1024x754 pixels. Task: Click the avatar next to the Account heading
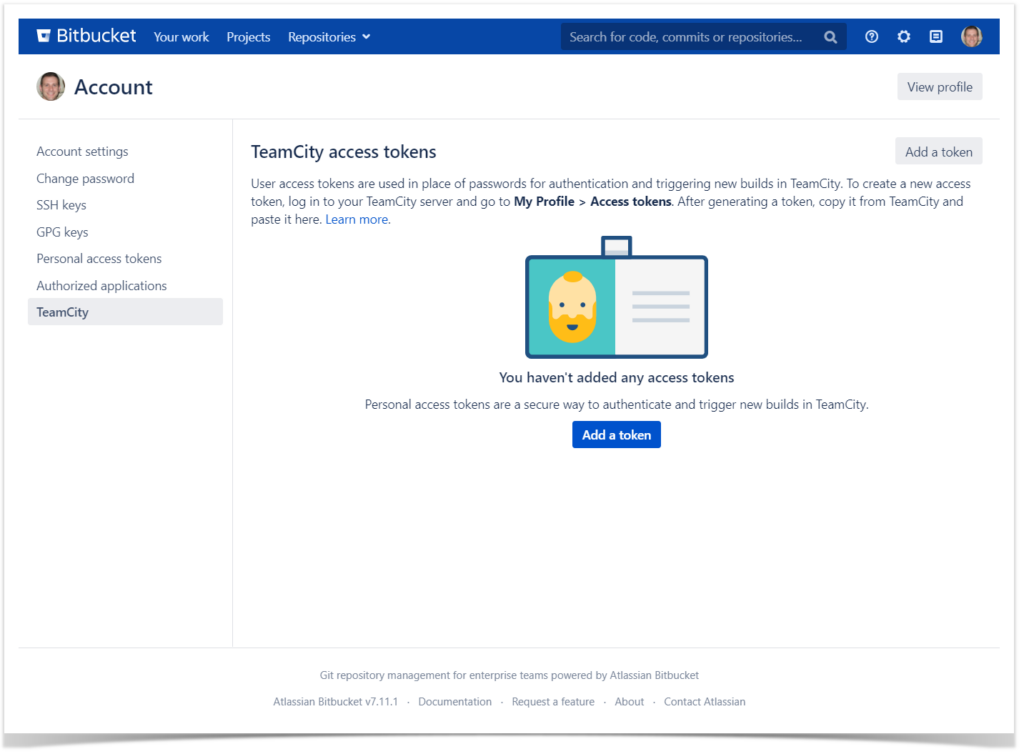point(50,86)
